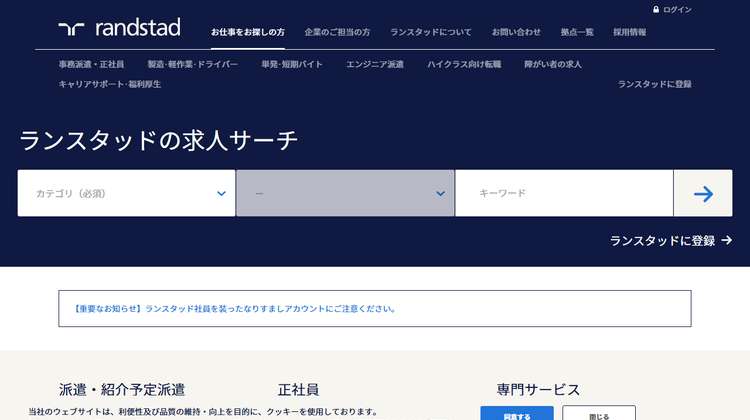The height and width of the screenshot is (420, 750).
Task: Expand the second greyed-out dropdown
Action: point(345,193)
